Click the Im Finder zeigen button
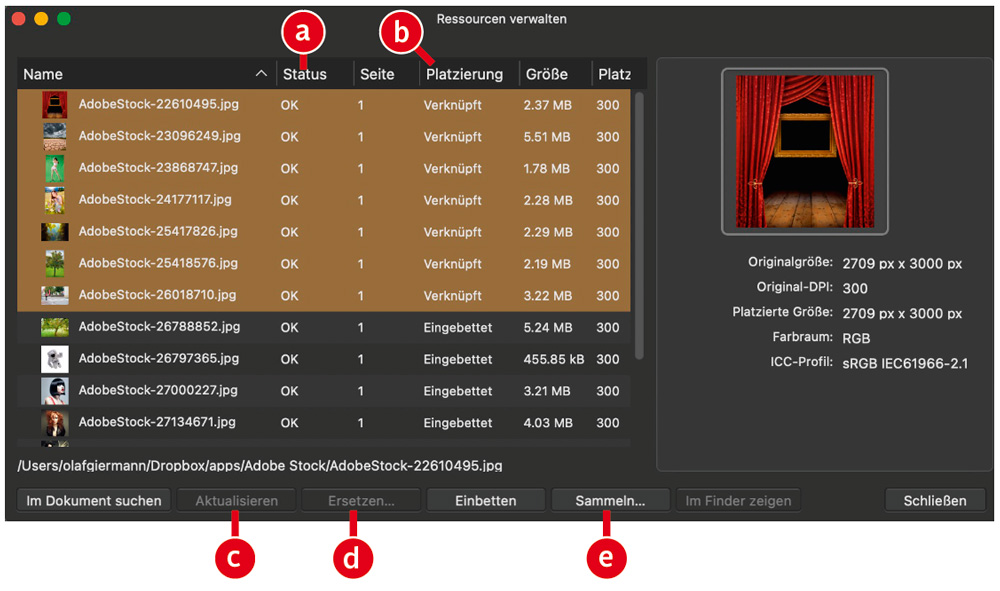1000x591 pixels. coord(738,500)
